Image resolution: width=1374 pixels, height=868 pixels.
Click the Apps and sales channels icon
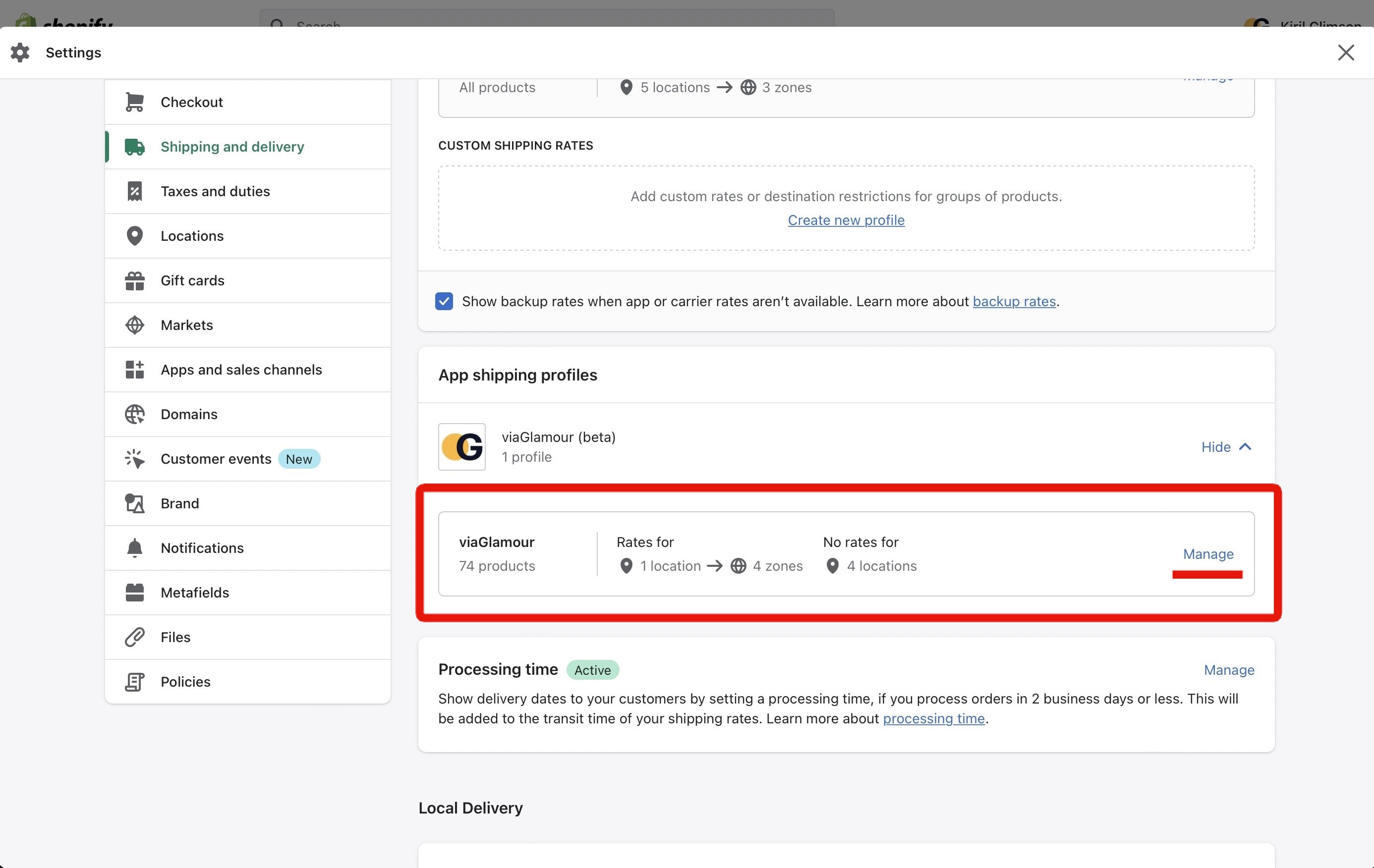134,369
